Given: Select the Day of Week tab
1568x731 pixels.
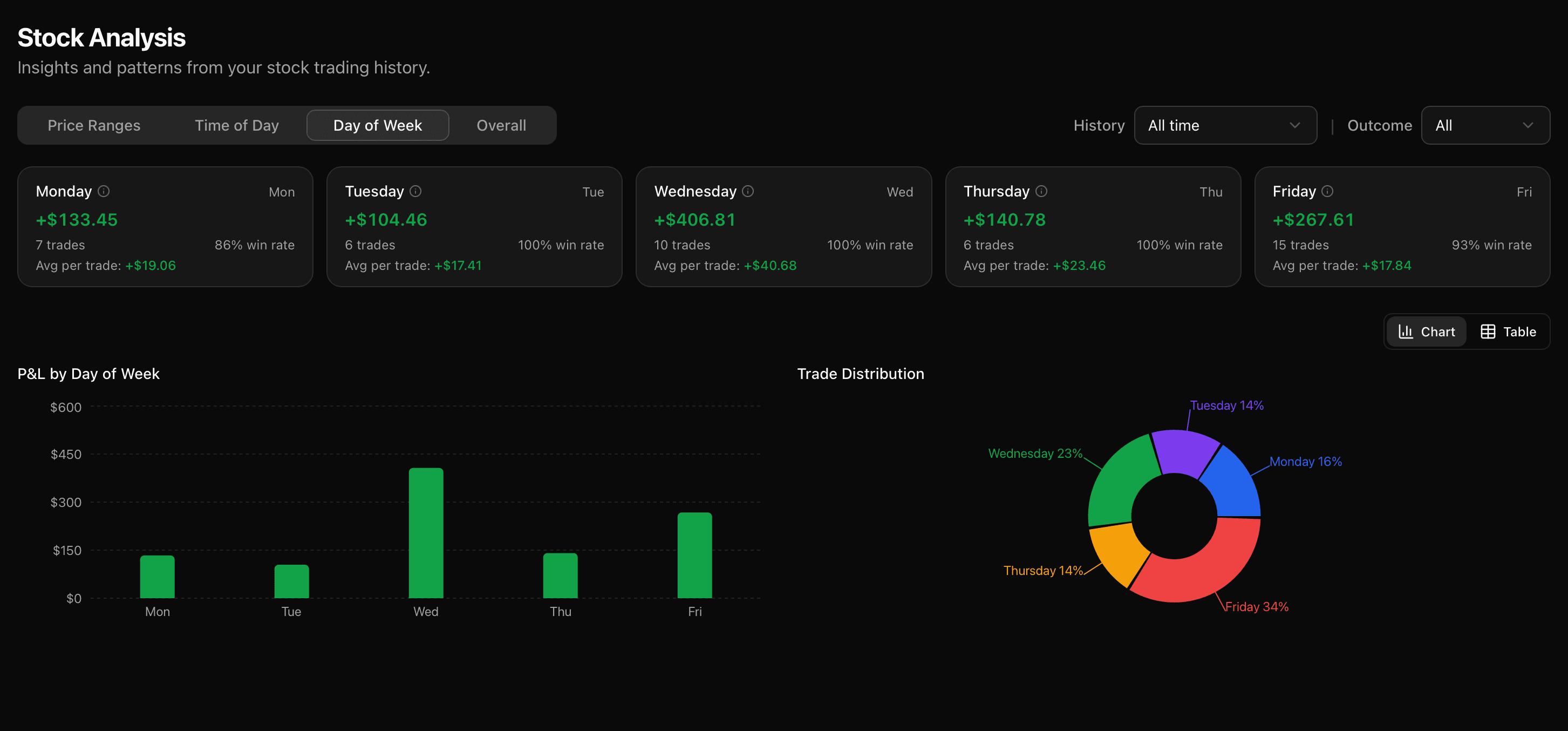Looking at the screenshot, I should click(377, 125).
